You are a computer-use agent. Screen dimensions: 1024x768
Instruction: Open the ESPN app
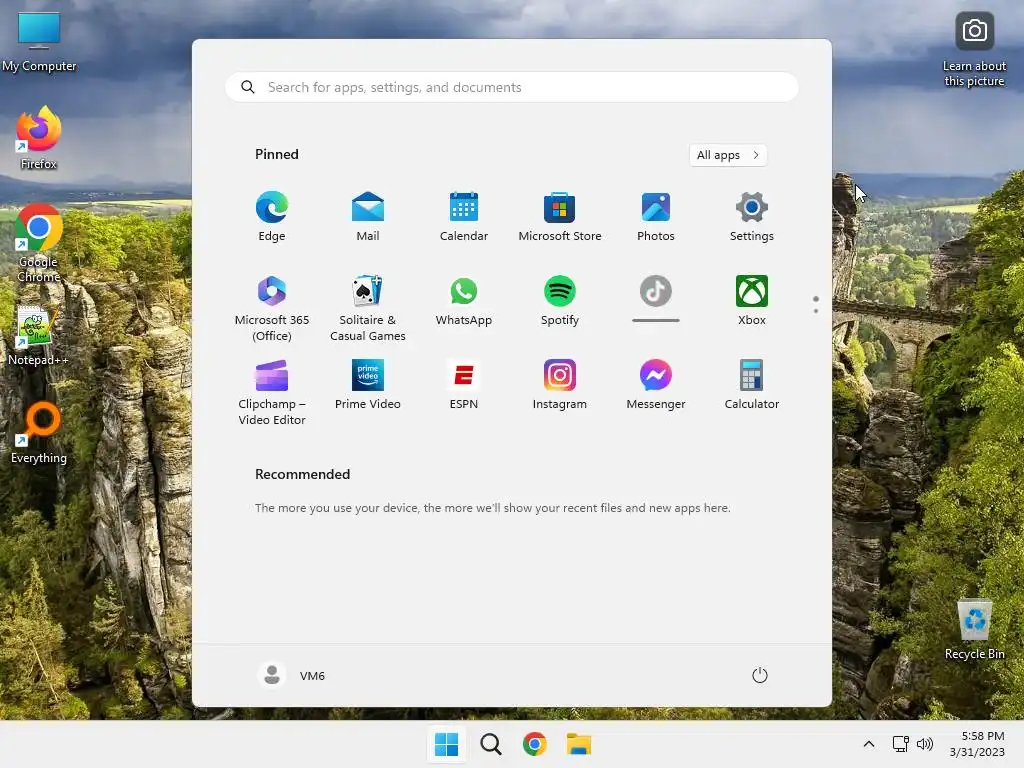point(464,385)
